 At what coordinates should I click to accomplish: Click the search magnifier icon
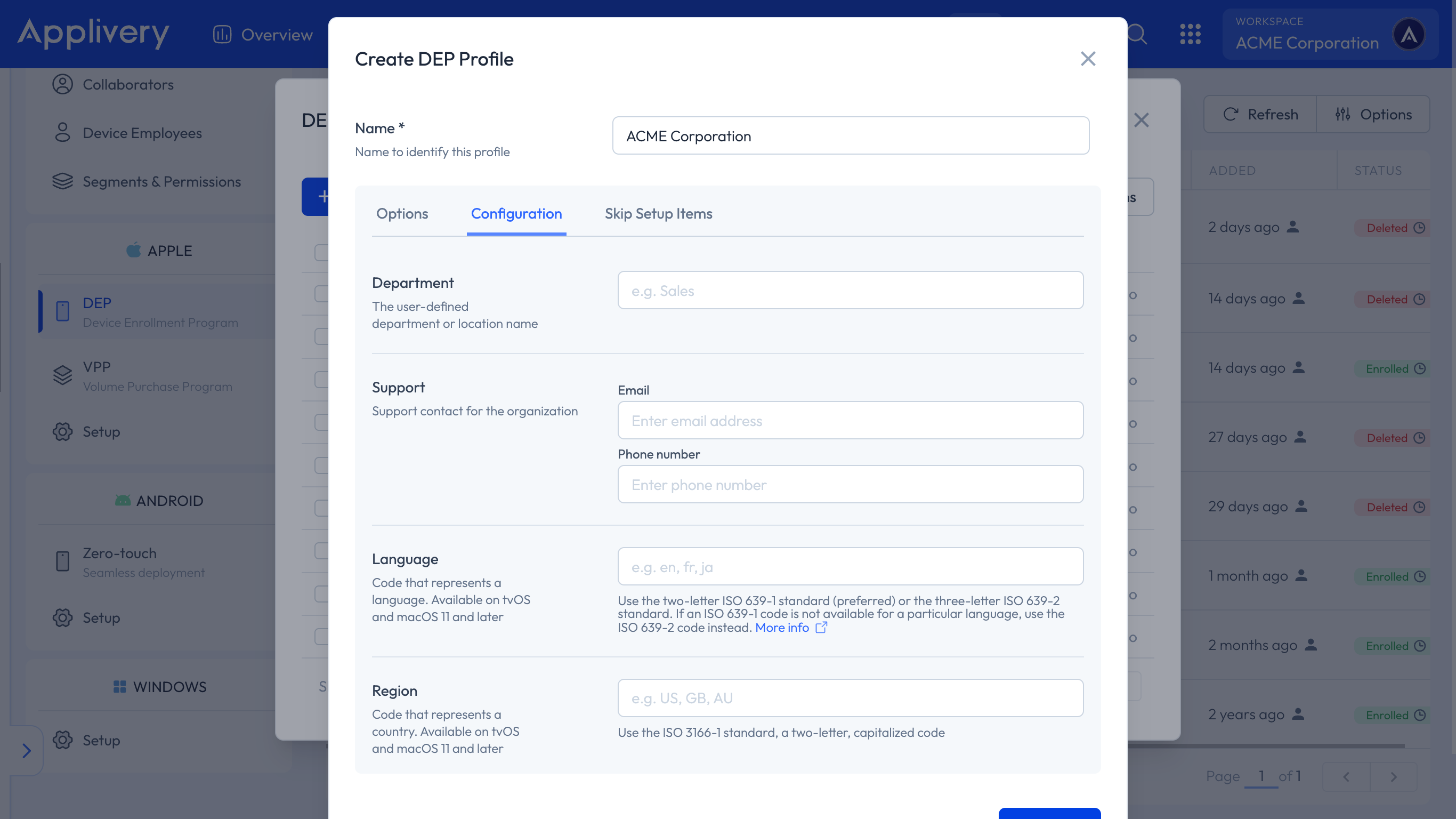(x=1137, y=34)
